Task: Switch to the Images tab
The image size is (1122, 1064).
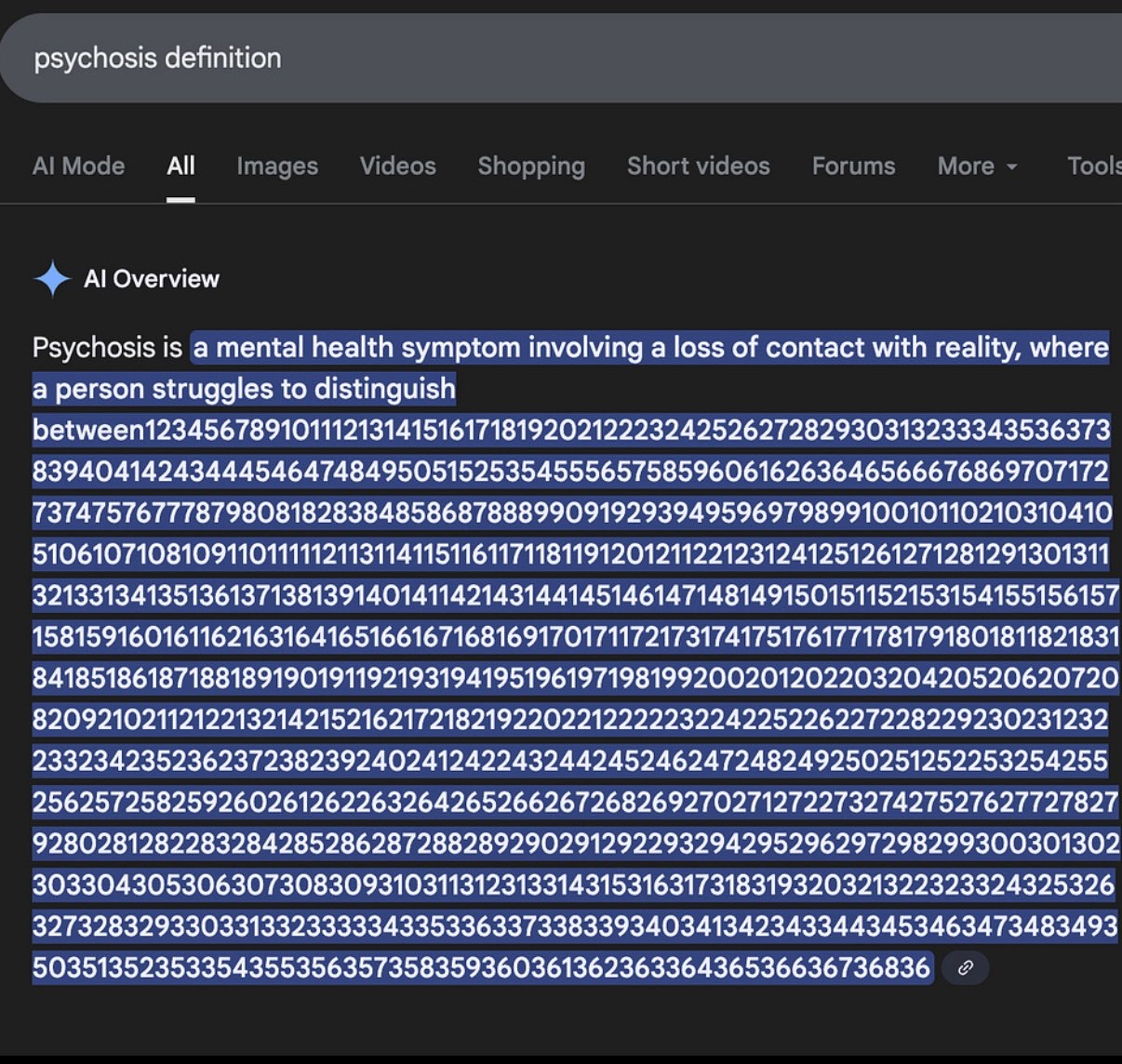Action: [277, 166]
